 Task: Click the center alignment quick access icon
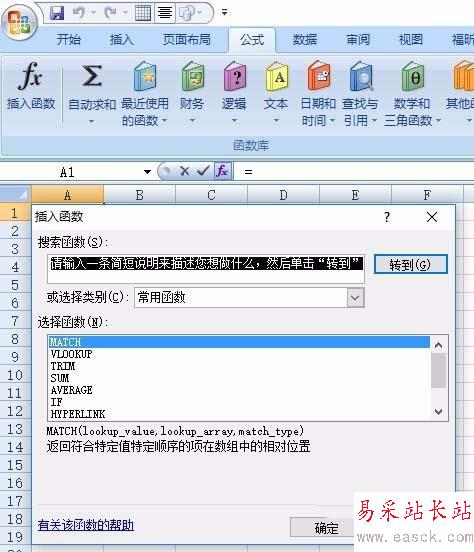165,13
